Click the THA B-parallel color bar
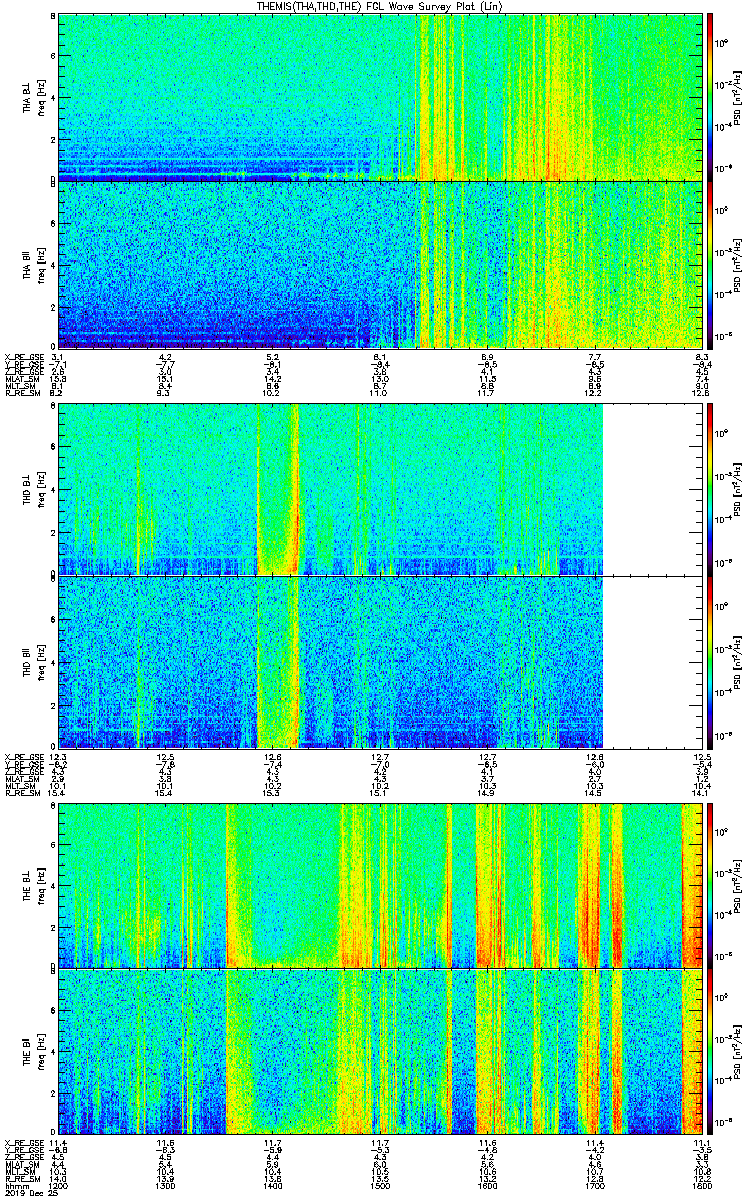 pos(709,263)
